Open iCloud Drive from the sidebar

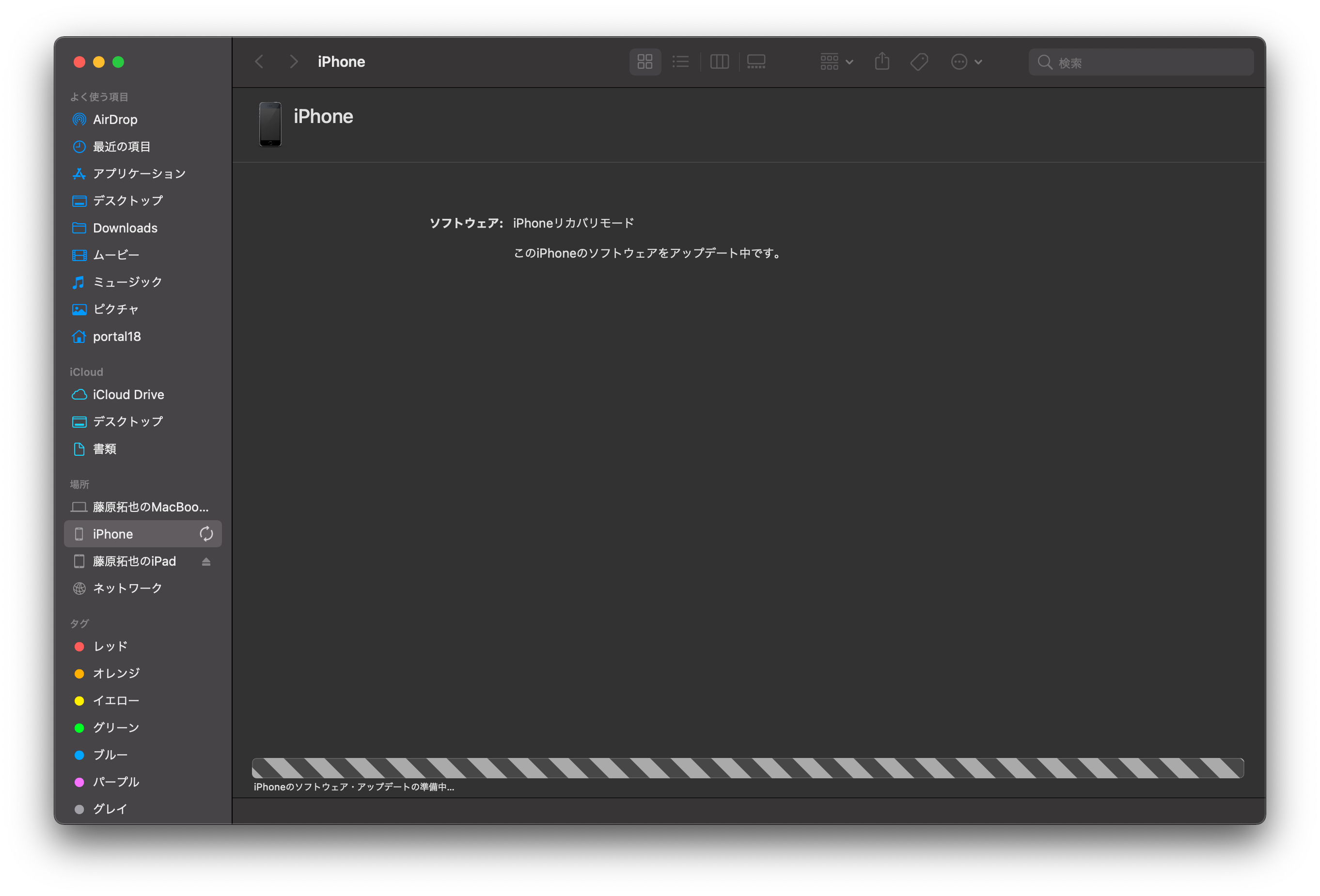click(128, 394)
